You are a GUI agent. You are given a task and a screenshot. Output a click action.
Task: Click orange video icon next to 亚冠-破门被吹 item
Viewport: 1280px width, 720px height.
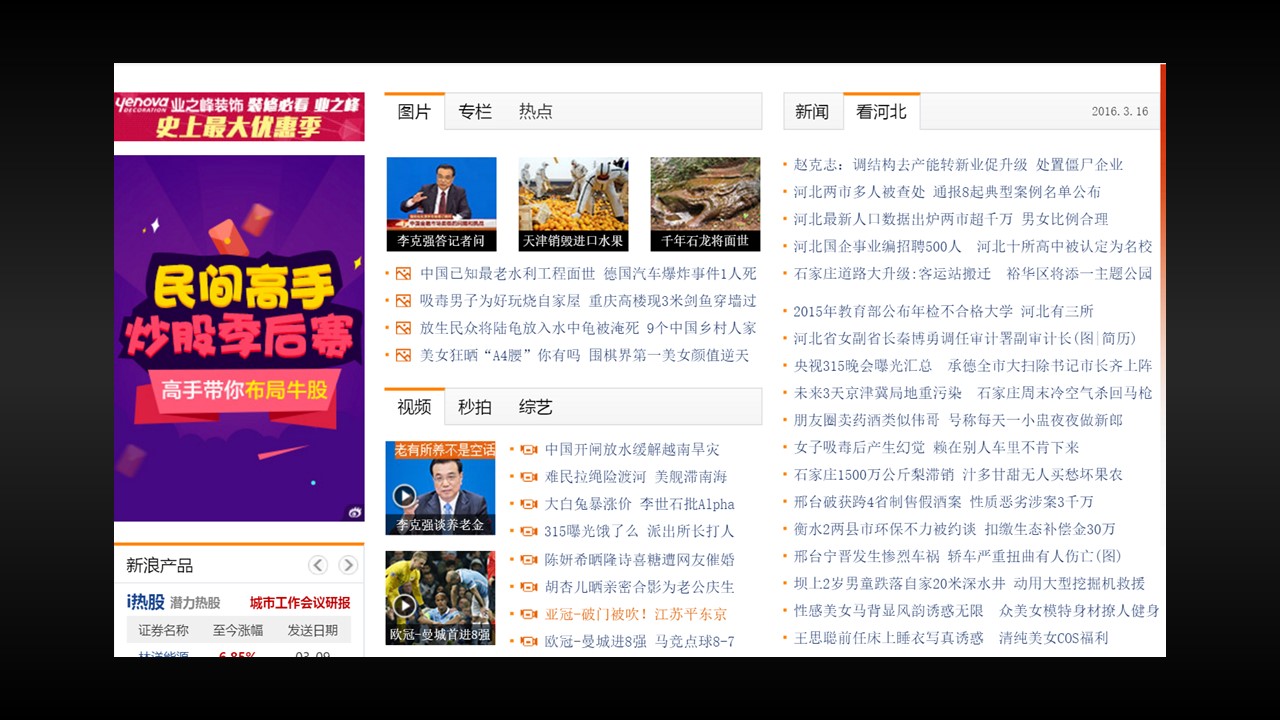click(529, 614)
